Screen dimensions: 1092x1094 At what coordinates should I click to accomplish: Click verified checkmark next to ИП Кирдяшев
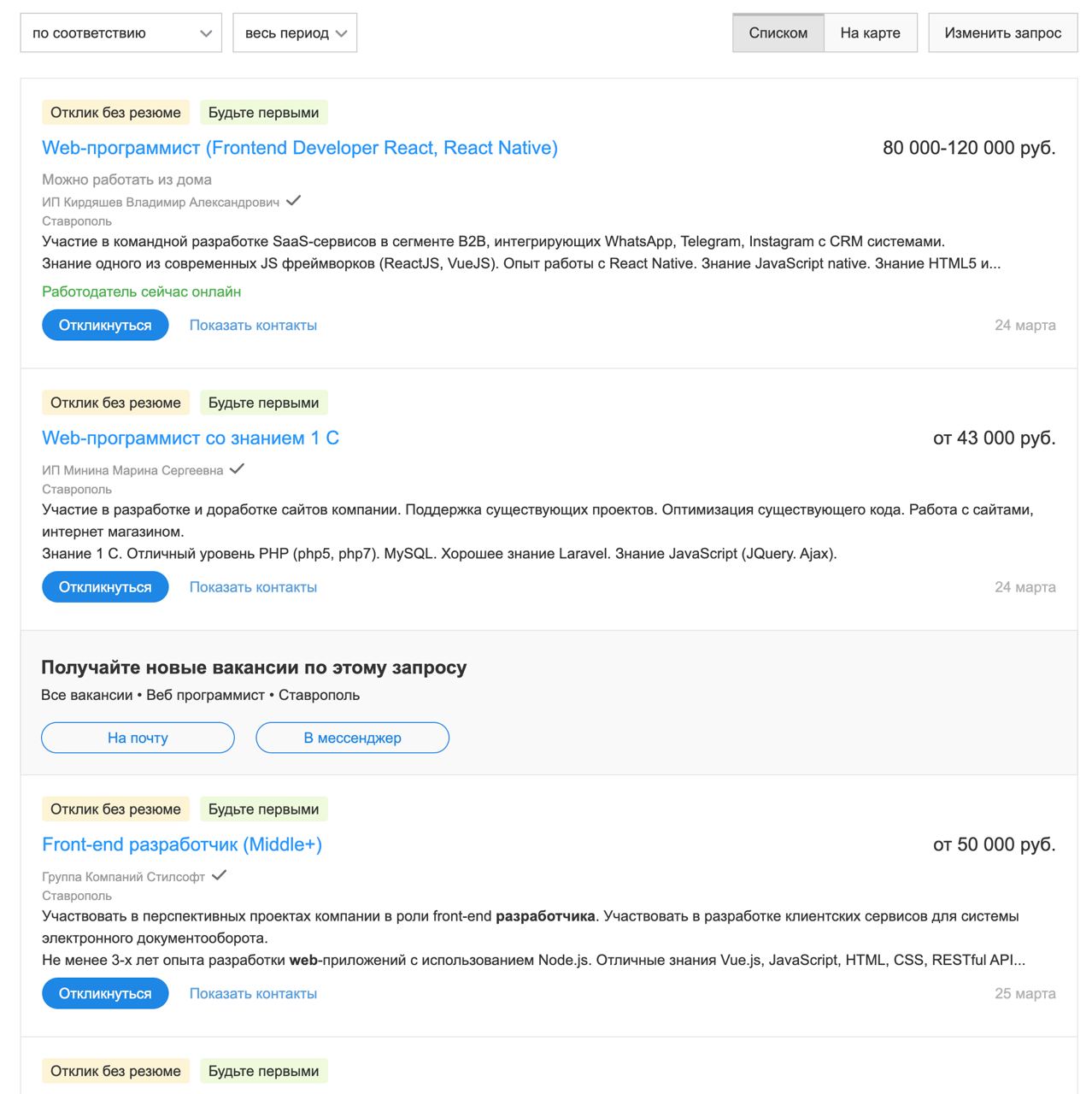coord(293,201)
